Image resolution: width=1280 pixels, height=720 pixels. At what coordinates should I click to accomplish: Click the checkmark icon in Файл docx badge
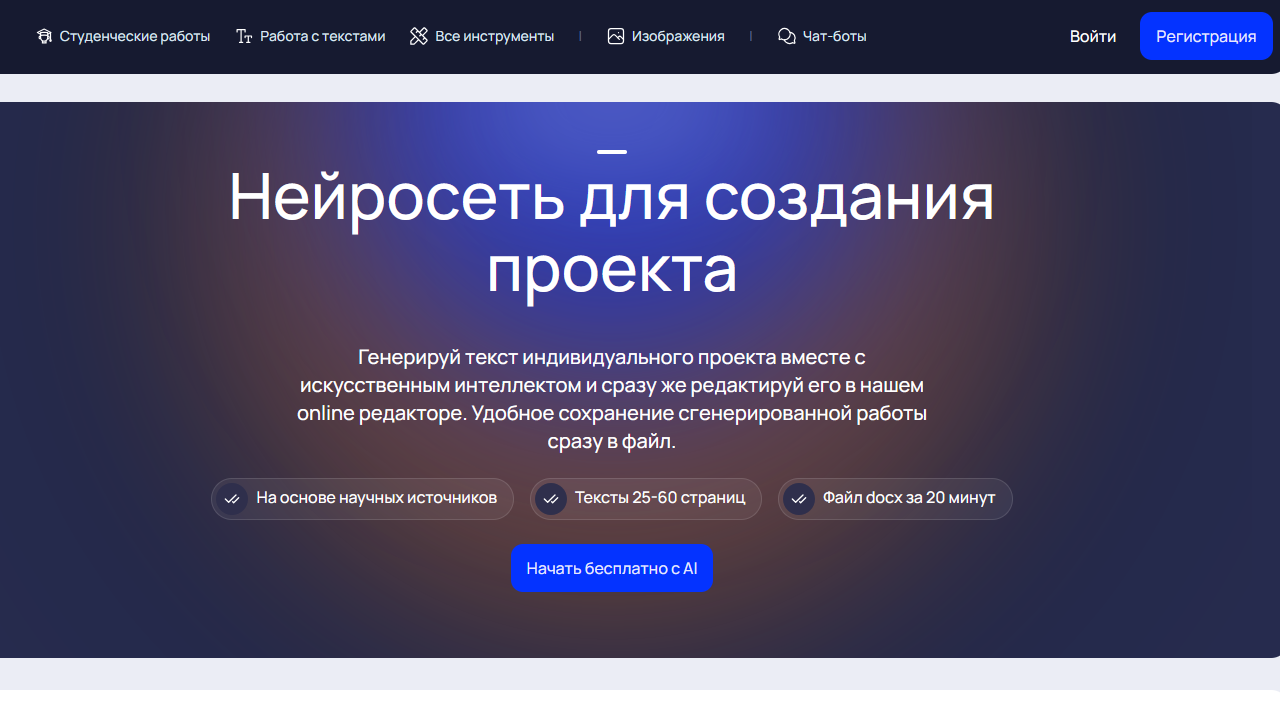[798, 498]
